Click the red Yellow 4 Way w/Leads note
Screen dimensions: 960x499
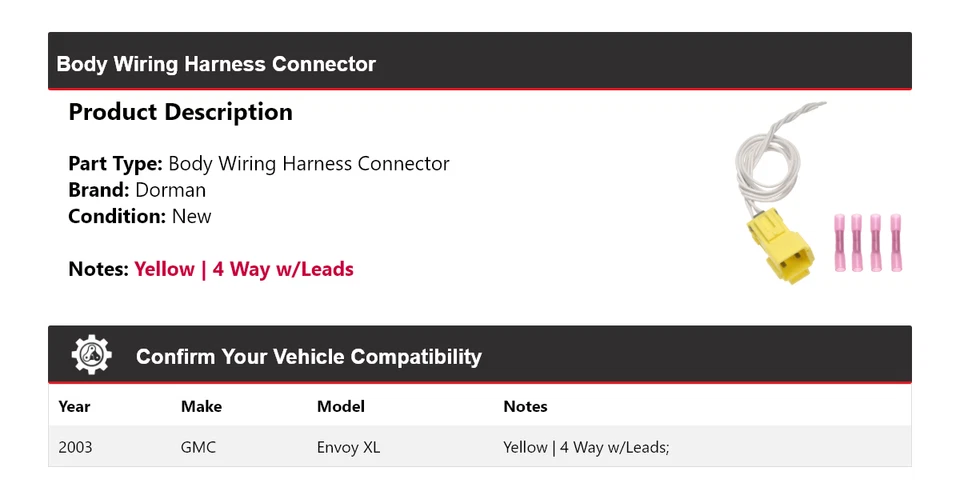(x=244, y=269)
